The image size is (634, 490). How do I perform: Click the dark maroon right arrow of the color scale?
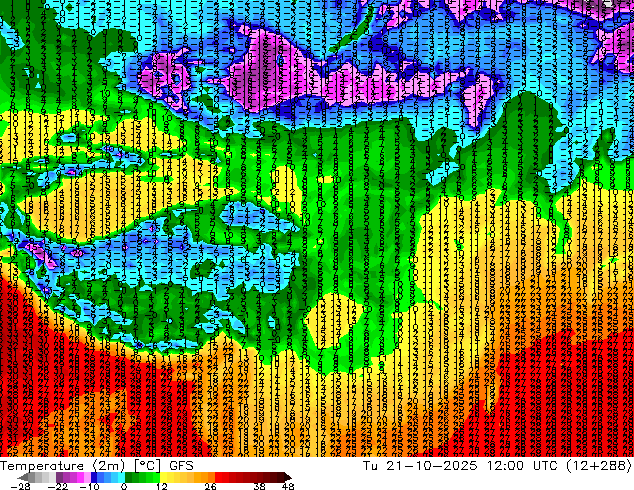tap(287, 477)
